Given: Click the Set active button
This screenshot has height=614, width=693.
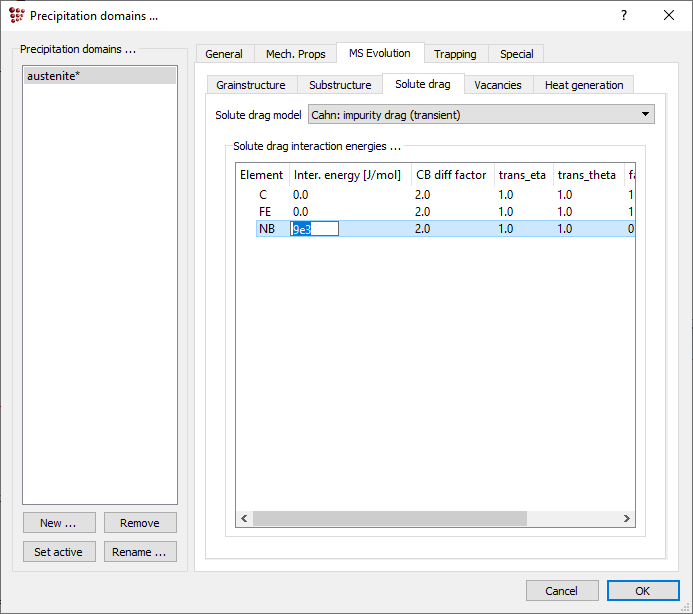Looking at the screenshot, I should click(x=58, y=552).
